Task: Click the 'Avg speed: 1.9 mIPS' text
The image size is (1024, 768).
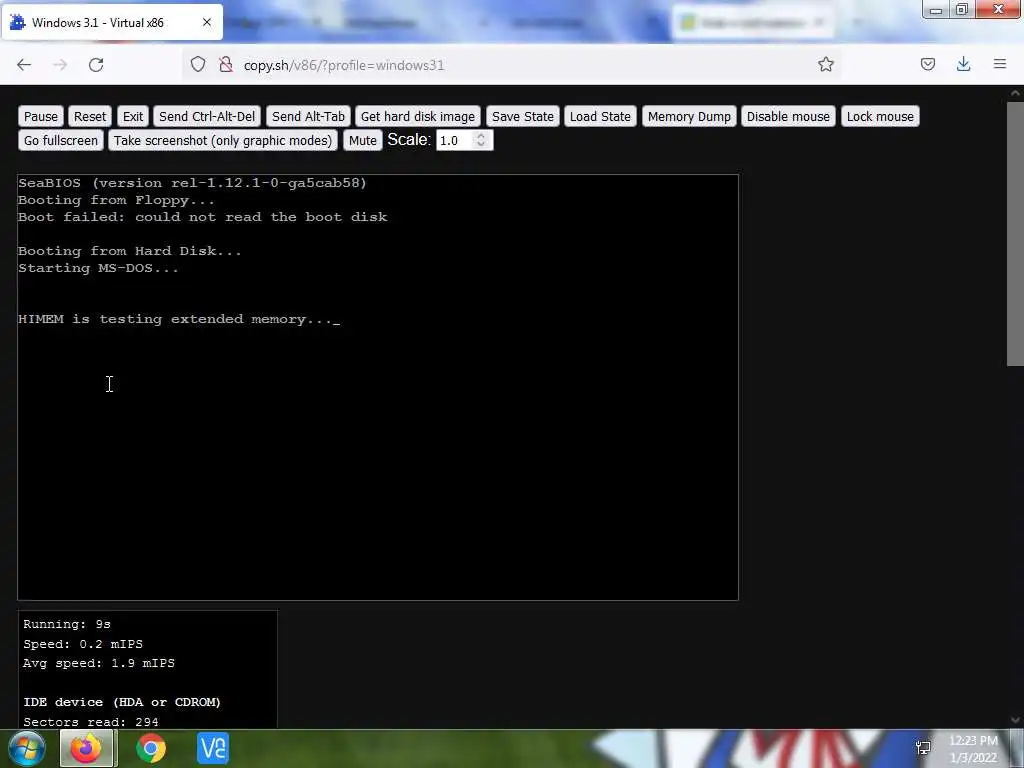Action: 99,664
